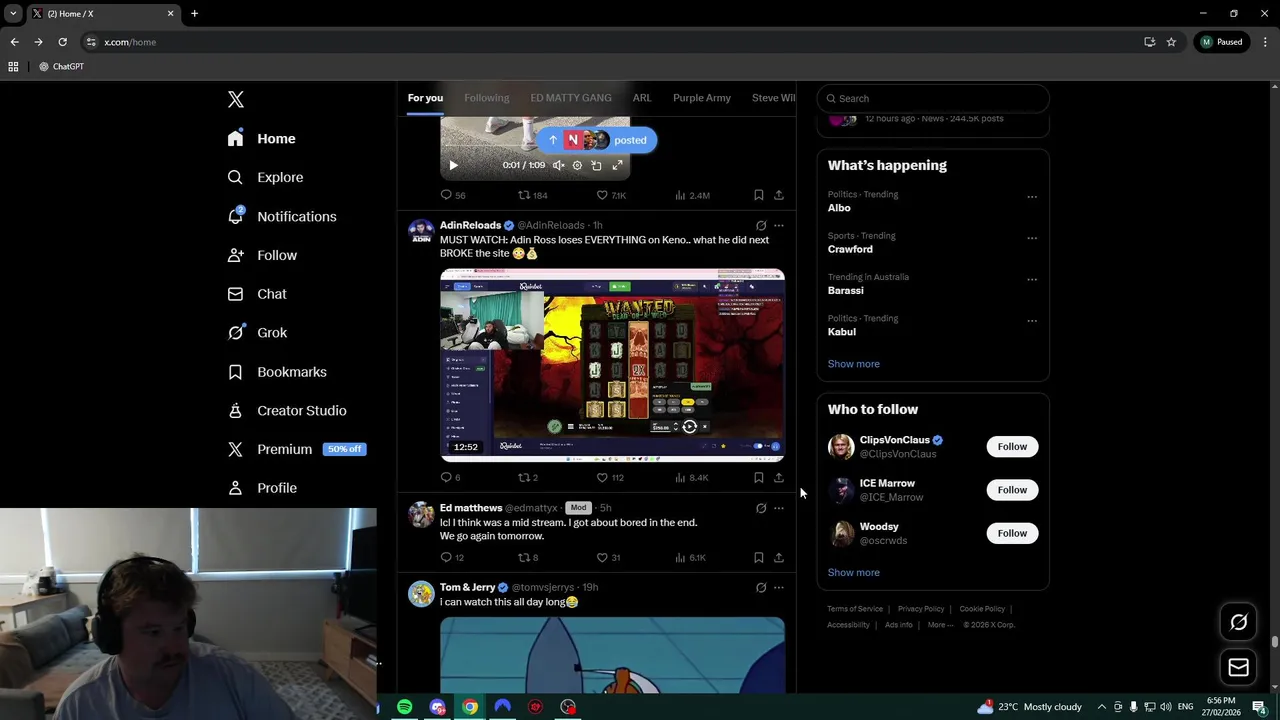Switch to the Purple Army tab

point(702,98)
